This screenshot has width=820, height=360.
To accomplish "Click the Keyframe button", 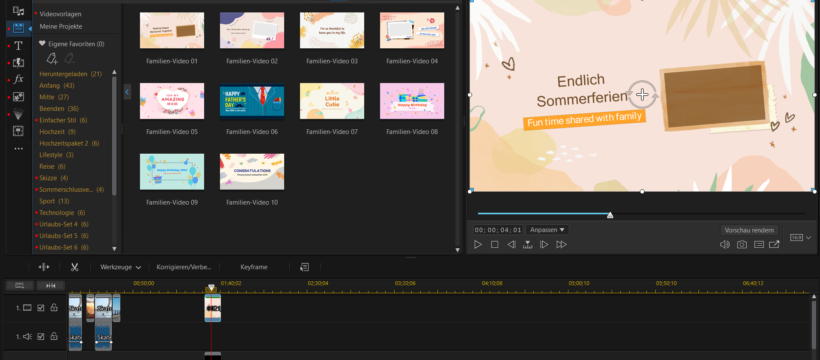I will point(254,267).
